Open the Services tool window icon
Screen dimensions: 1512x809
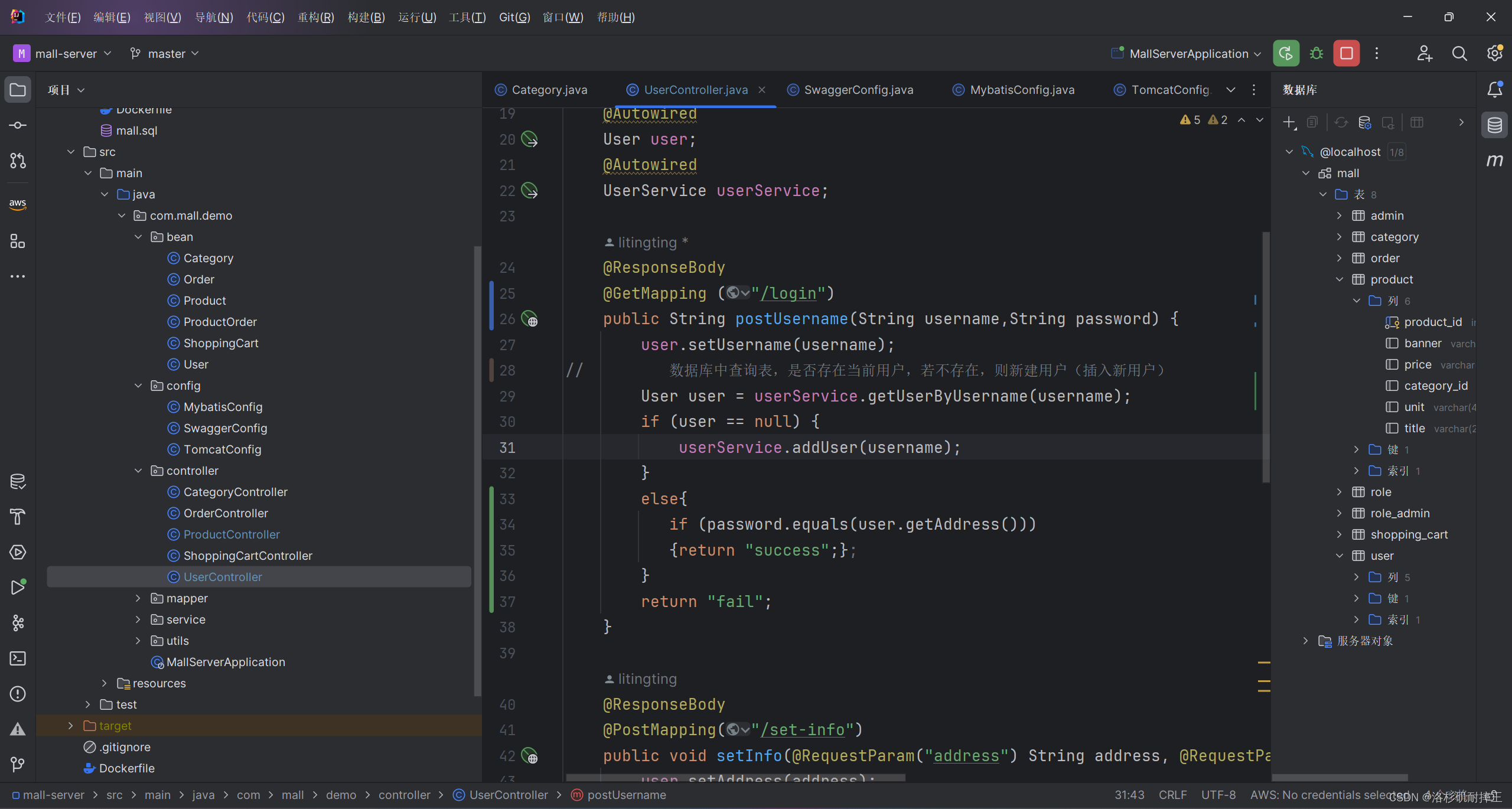click(18, 552)
